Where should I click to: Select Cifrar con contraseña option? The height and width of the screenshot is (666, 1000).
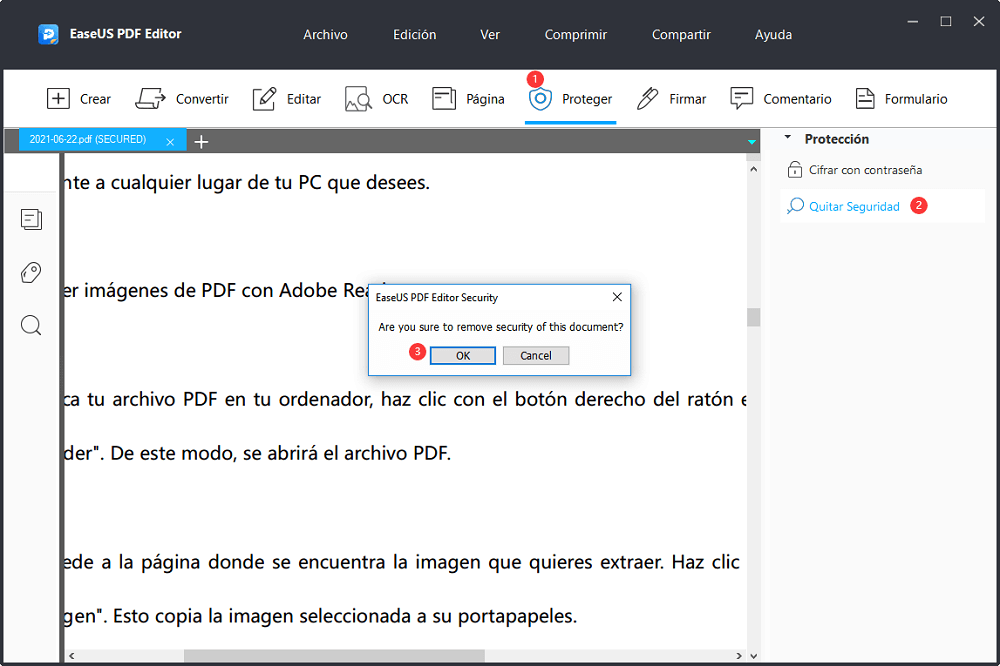[865, 170]
